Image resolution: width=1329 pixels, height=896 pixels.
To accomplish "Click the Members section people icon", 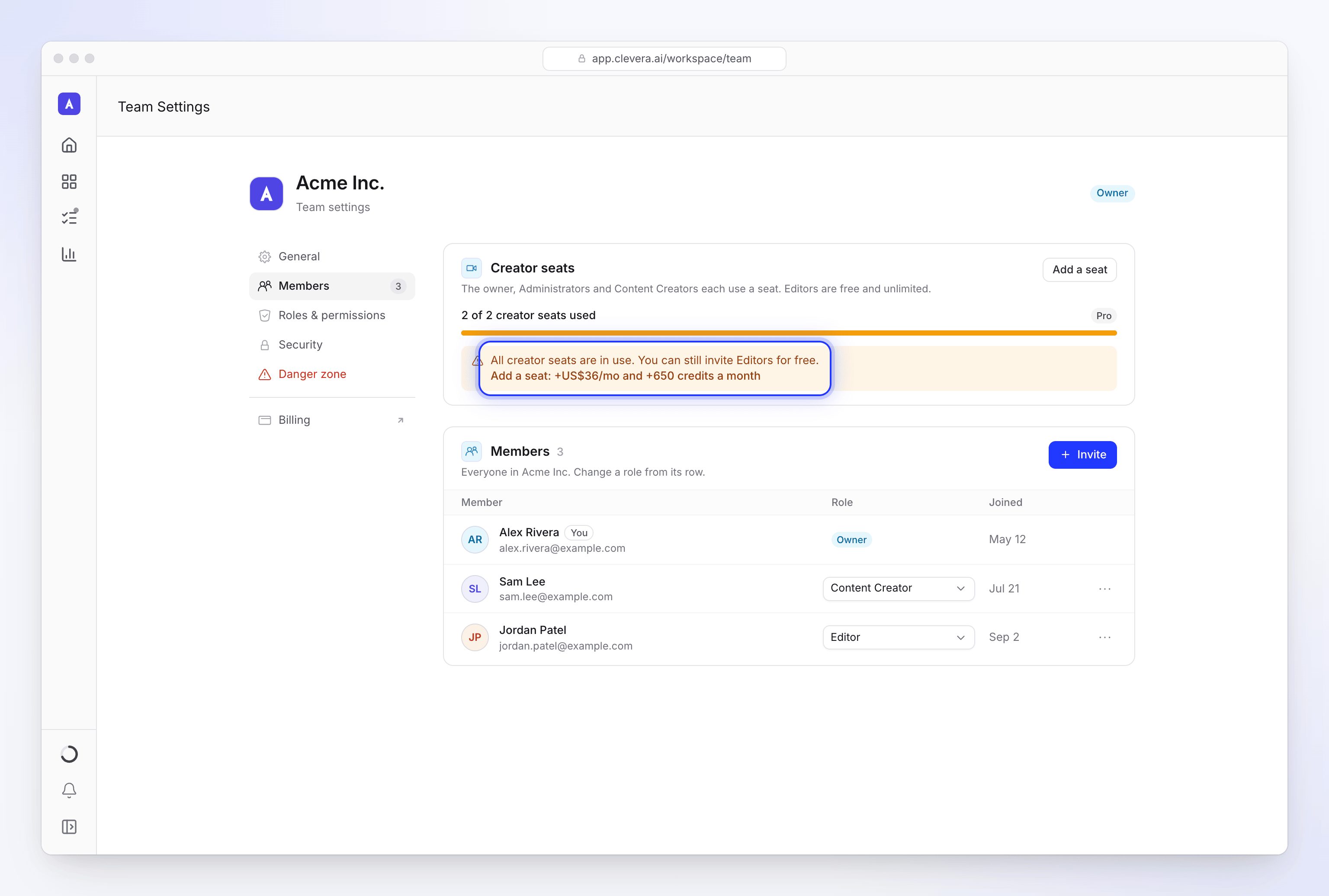I will [x=472, y=451].
